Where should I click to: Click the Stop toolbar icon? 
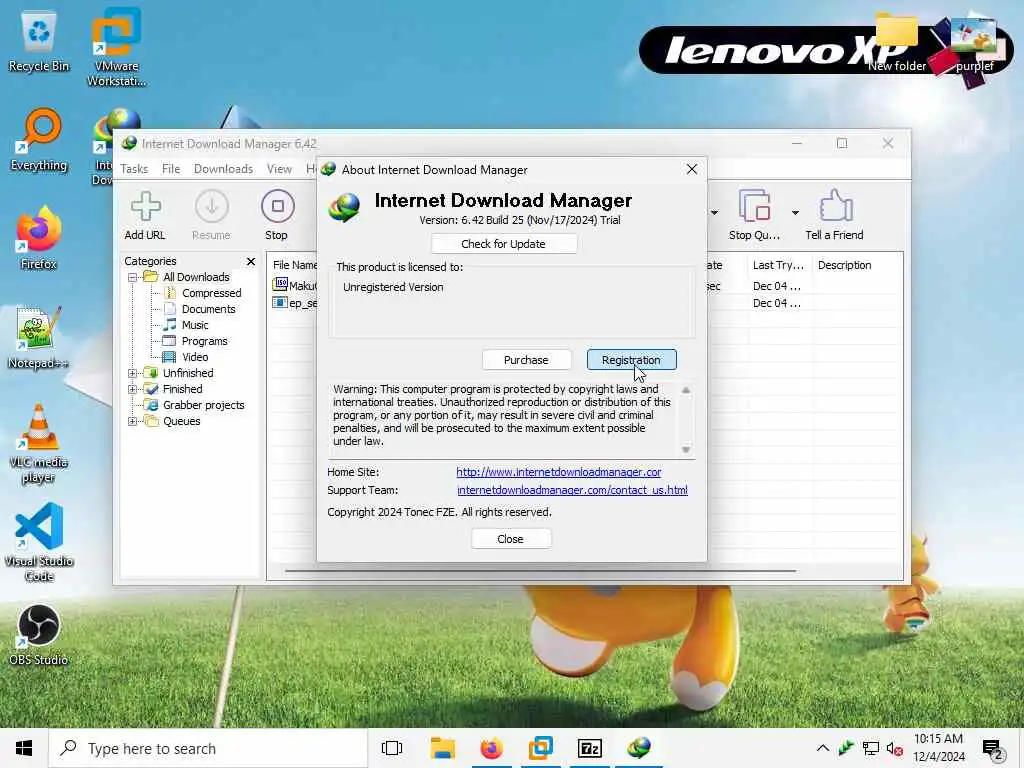point(277,216)
